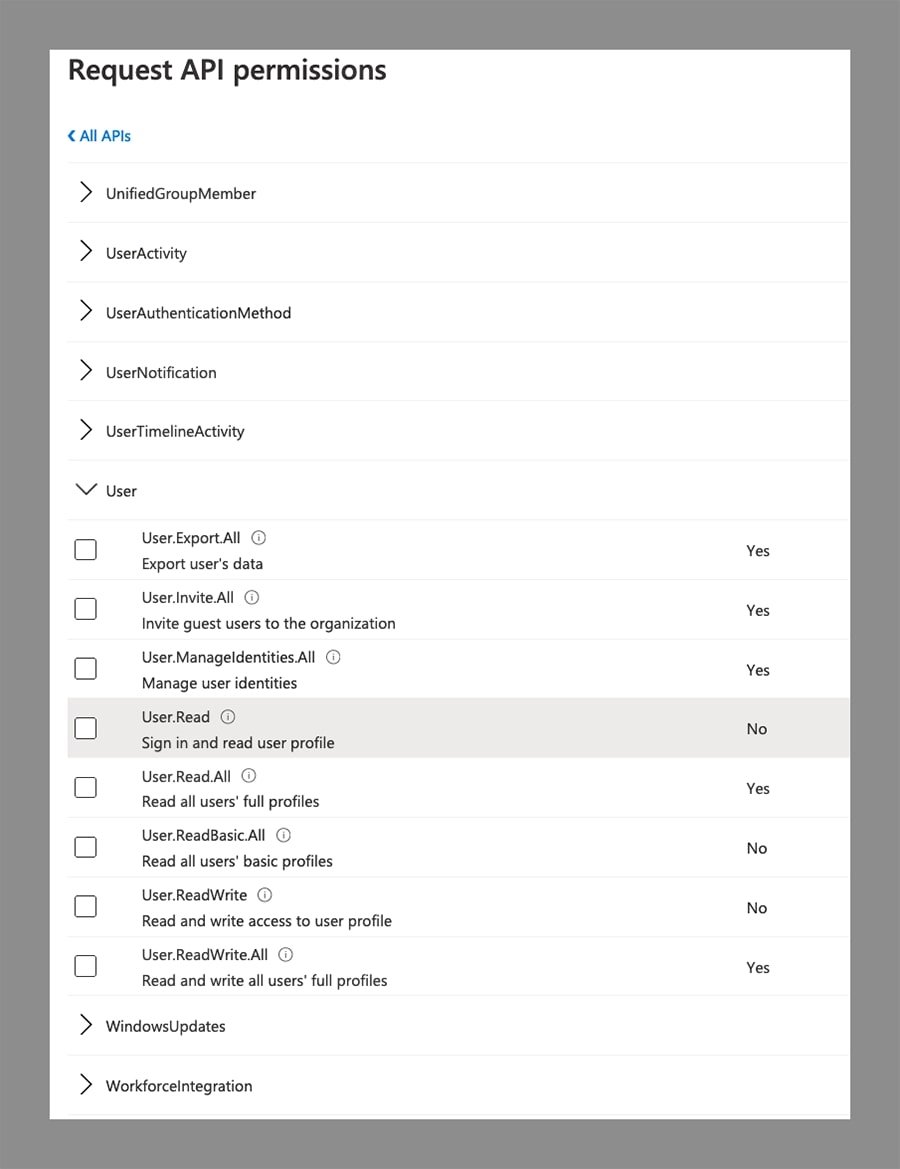
Task: Expand the UserAuthenticationMethod group
Action: (x=86, y=312)
